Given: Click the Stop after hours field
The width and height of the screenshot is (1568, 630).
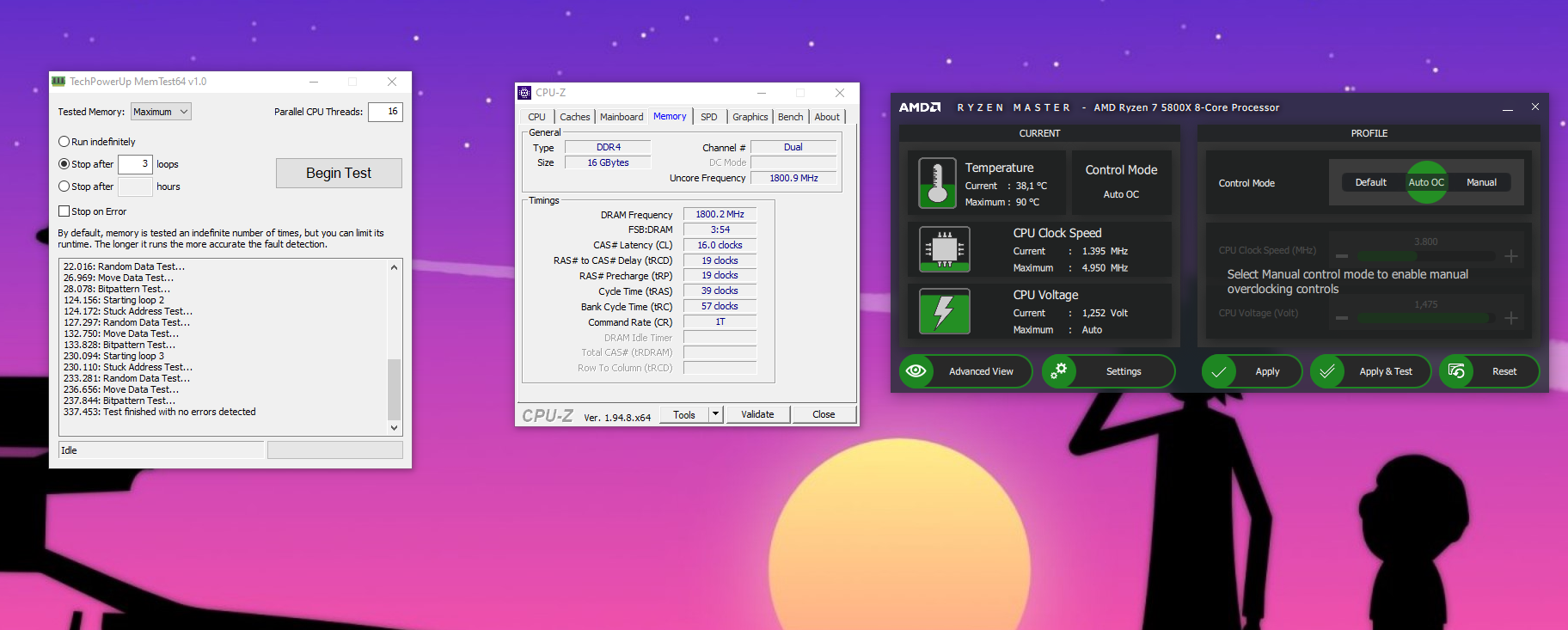Looking at the screenshot, I should pos(135,187).
